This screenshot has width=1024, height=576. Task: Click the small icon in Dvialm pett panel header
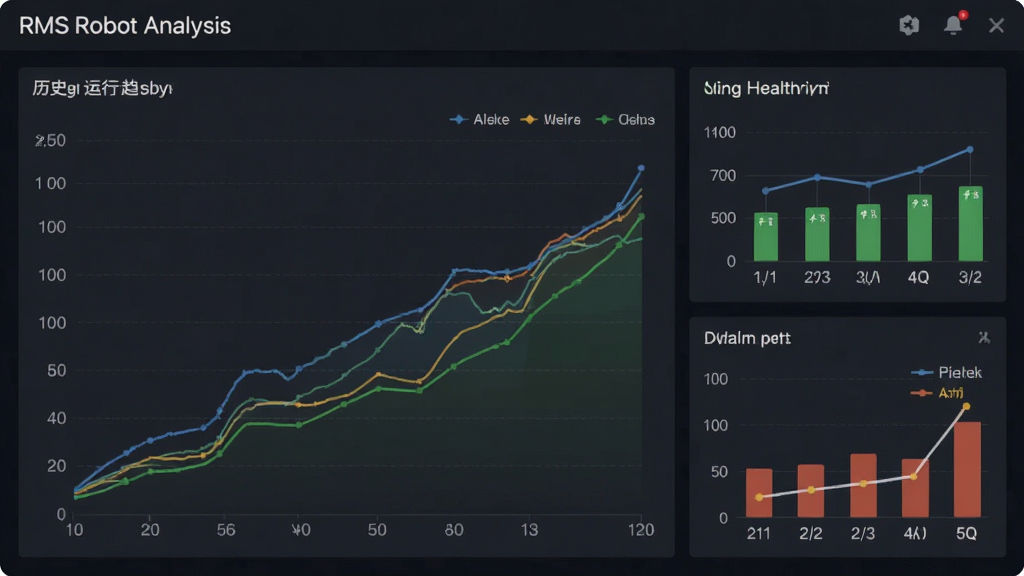984,338
